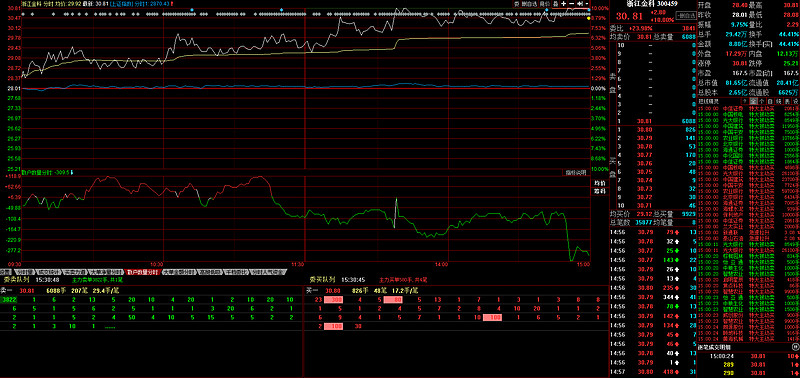Select the 票 icon in 短线精灵 header
800x378 pixels.
[787, 100]
